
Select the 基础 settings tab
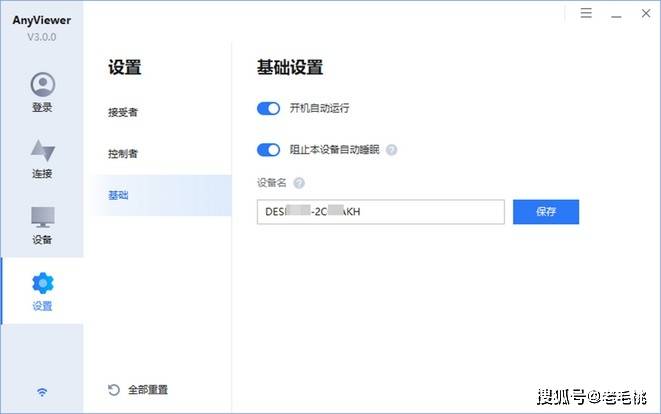click(x=161, y=195)
